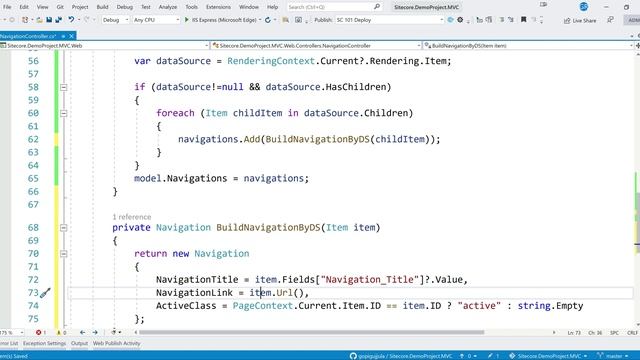Image resolution: width=640 pixels, height=360 pixels.
Task: Click the Search magnifier icon
Action: coord(377,7)
